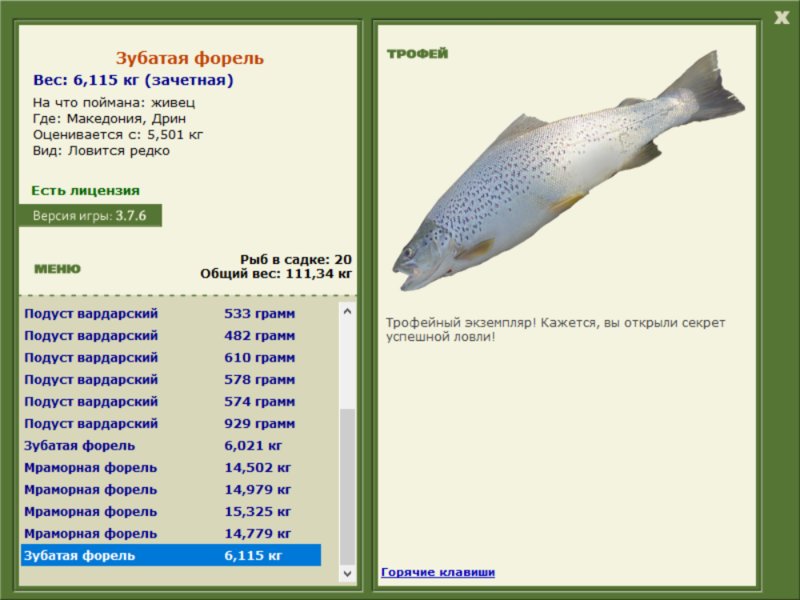The height and width of the screenshot is (600, 800).
Task: Select Подуст вардарский 482 грамм row
Action: pyautogui.click(x=171, y=335)
